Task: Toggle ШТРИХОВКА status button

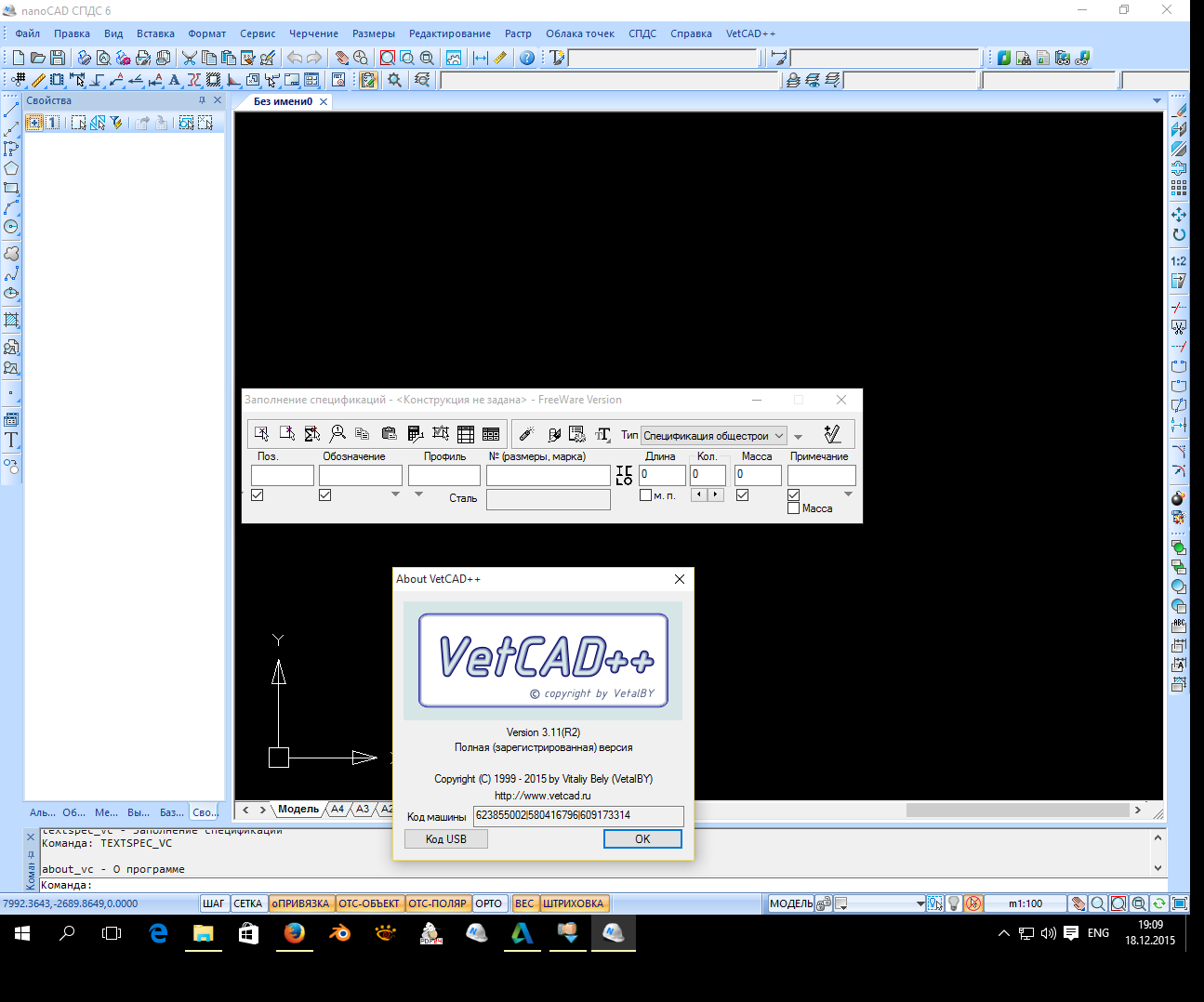Action: tap(574, 903)
